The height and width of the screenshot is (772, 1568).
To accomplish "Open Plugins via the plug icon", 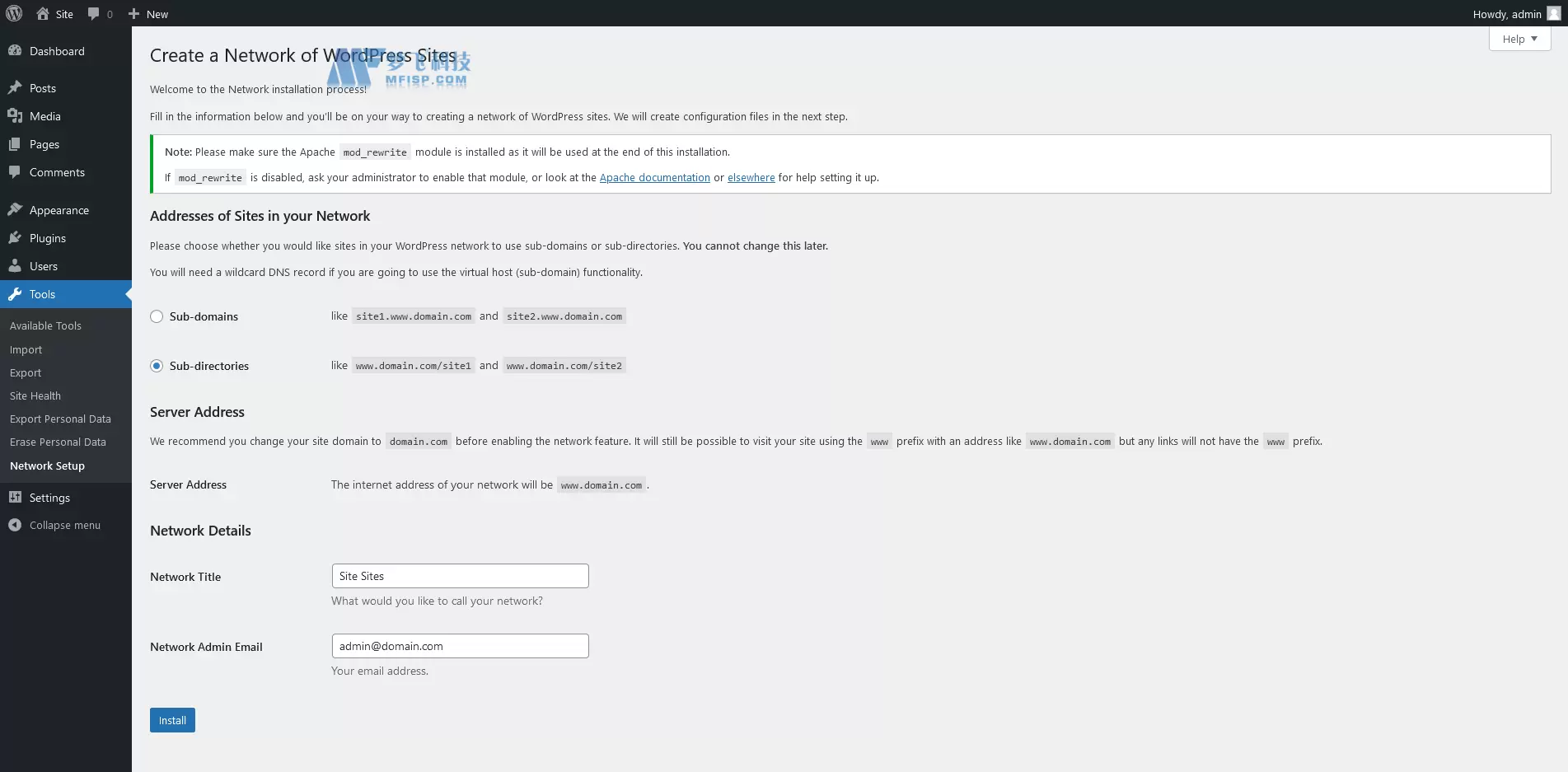I will click(x=15, y=238).
